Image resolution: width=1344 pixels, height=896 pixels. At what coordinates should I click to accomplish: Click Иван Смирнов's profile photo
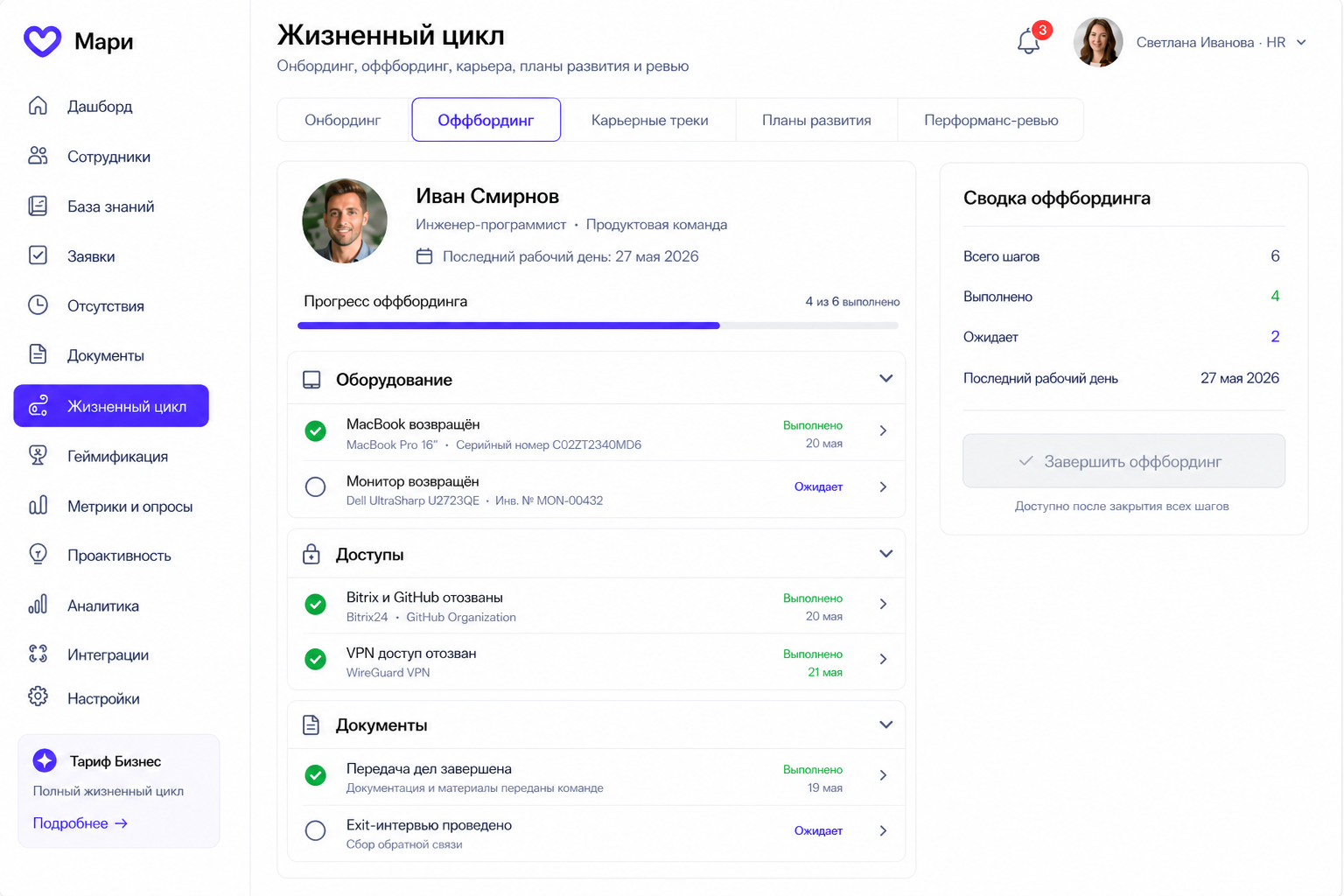click(x=345, y=221)
